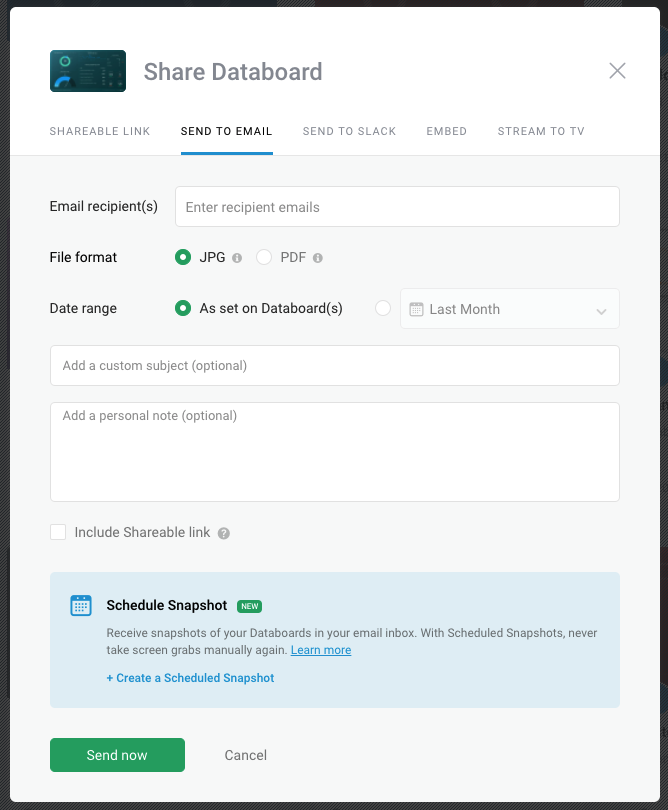Image resolution: width=668 pixels, height=810 pixels.
Task: Select the PDF file format option
Action: [264, 257]
